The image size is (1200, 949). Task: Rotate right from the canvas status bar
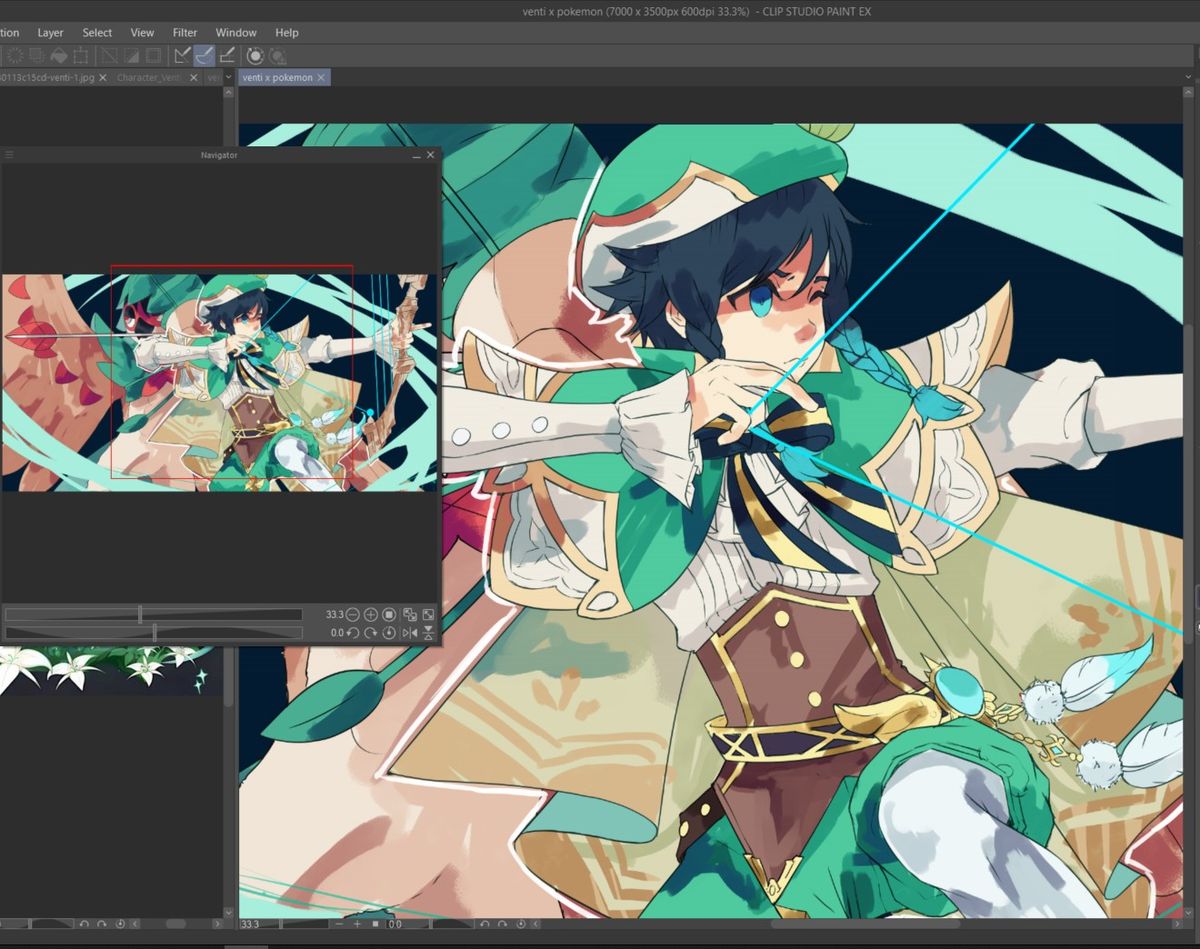[502, 924]
